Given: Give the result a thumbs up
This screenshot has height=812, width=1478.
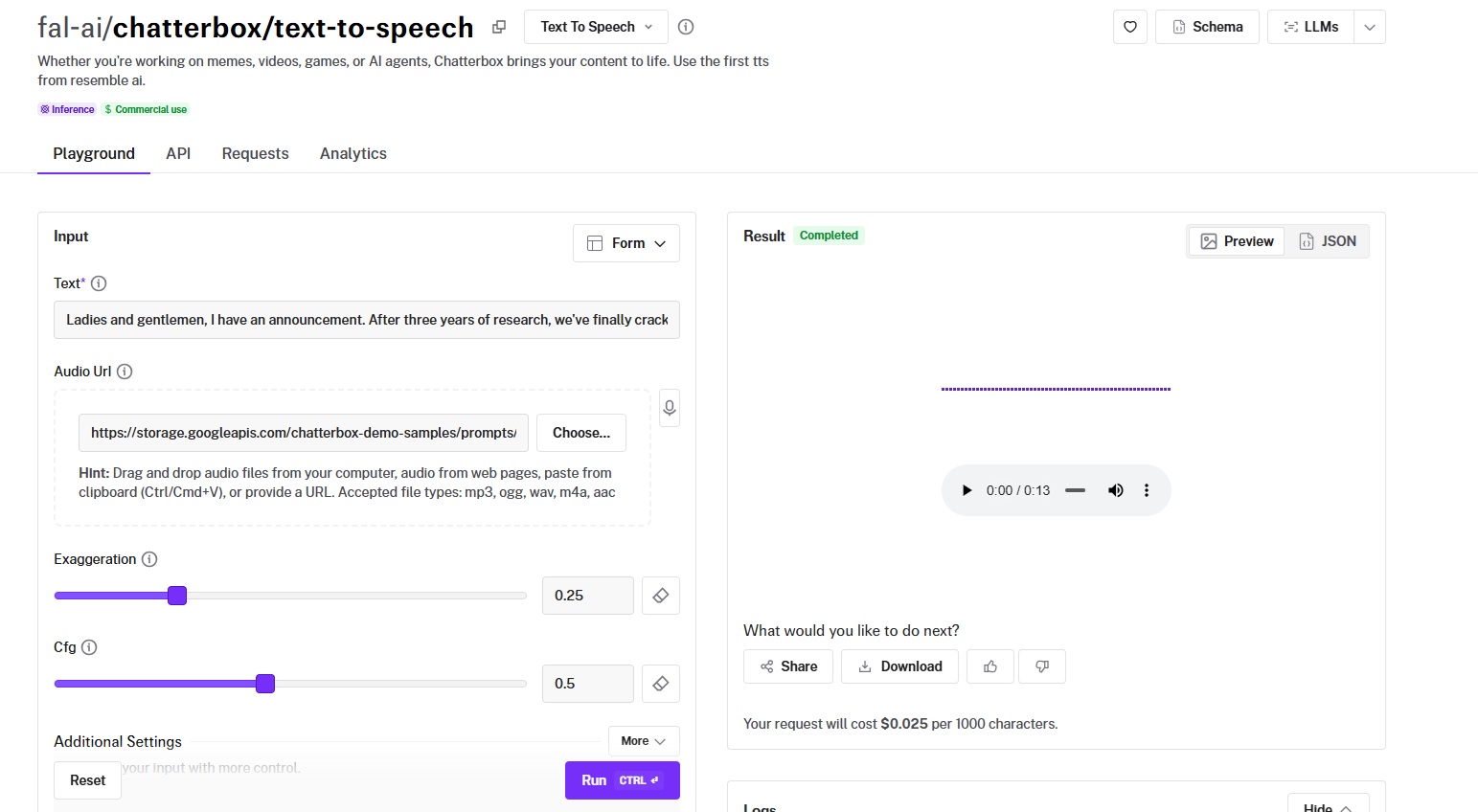Looking at the screenshot, I should (990, 666).
